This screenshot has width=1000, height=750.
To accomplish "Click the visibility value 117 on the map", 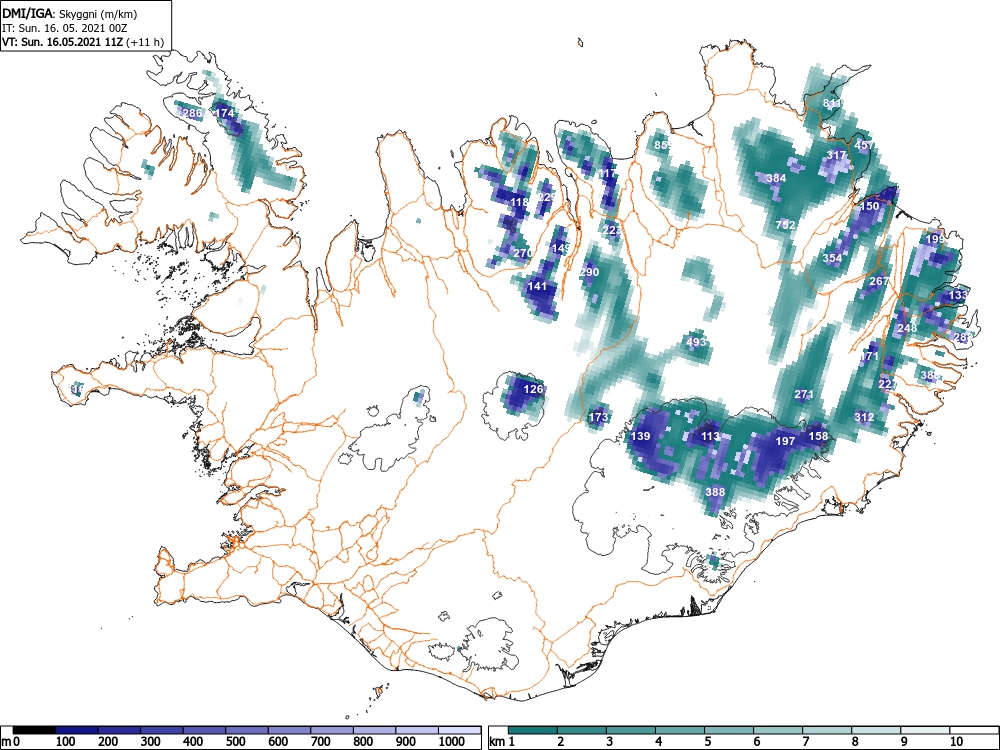I will pos(607,173).
